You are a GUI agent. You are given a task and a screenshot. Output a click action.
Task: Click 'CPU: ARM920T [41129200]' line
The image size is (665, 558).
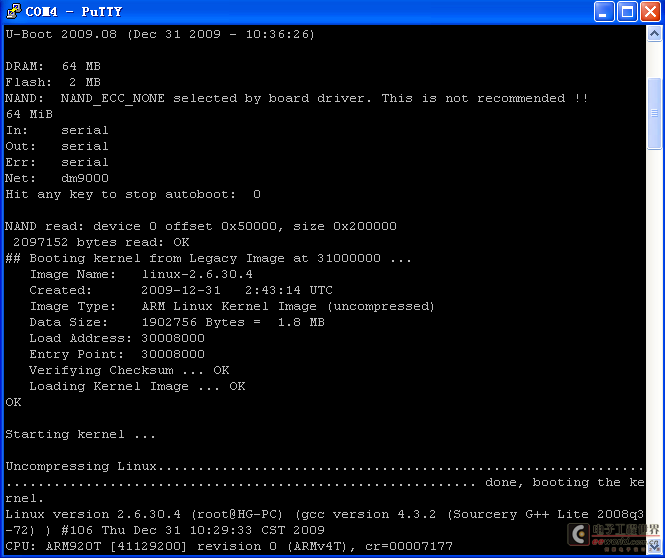coord(229,547)
